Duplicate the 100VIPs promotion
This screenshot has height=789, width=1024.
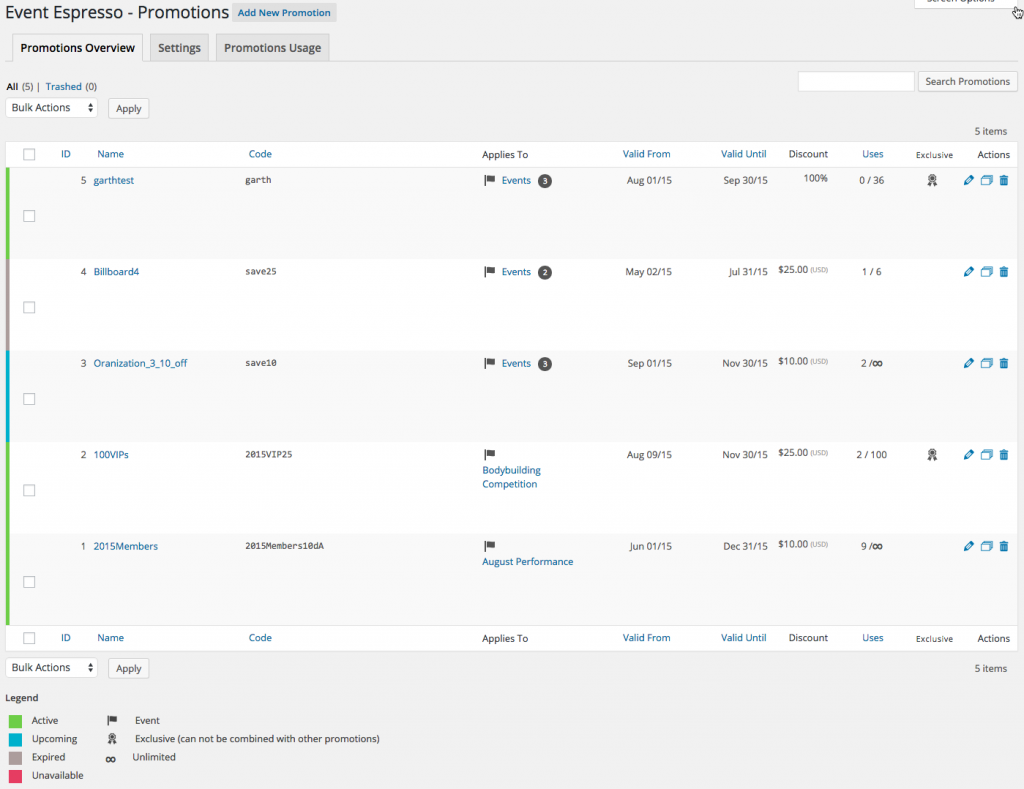pyautogui.click(x=987, y=455)
